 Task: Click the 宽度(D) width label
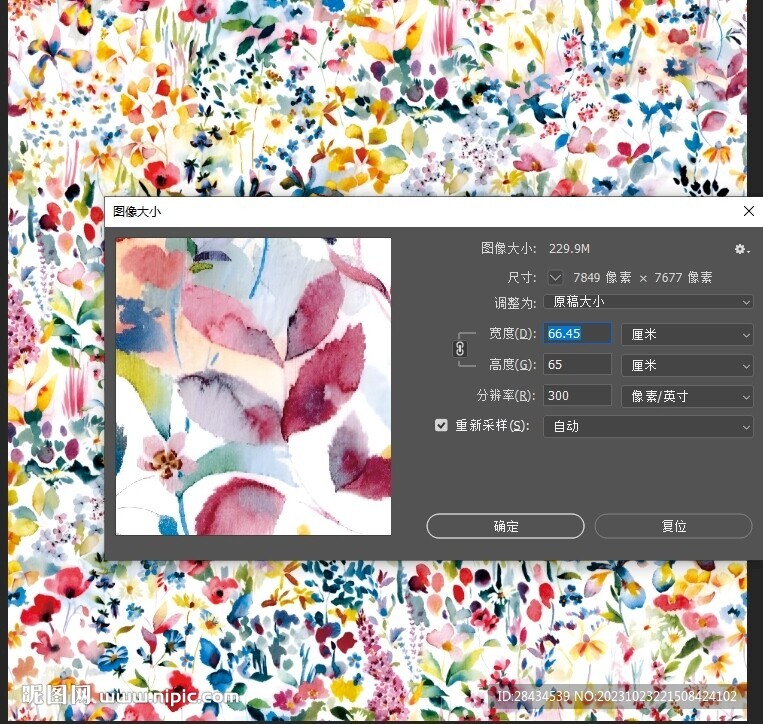point(512,334)
